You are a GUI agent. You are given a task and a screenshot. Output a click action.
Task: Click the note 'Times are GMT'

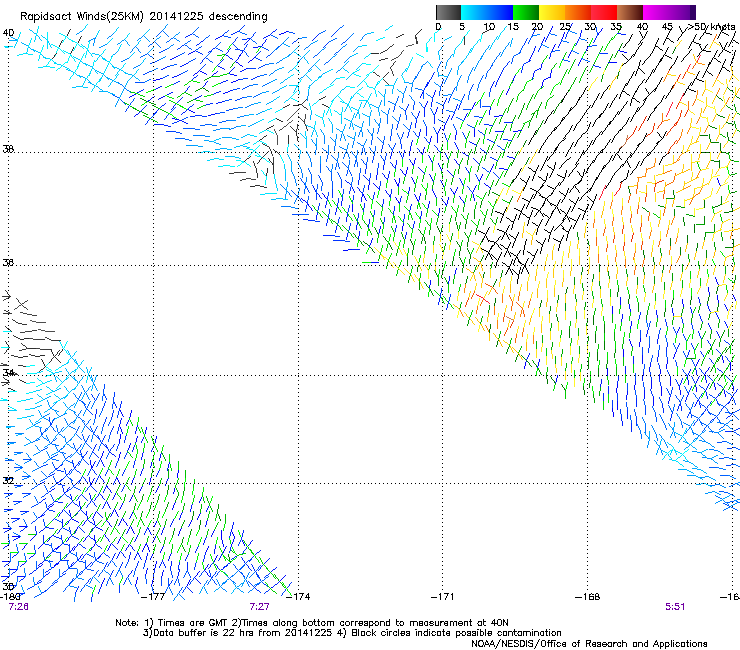[191, 623]
